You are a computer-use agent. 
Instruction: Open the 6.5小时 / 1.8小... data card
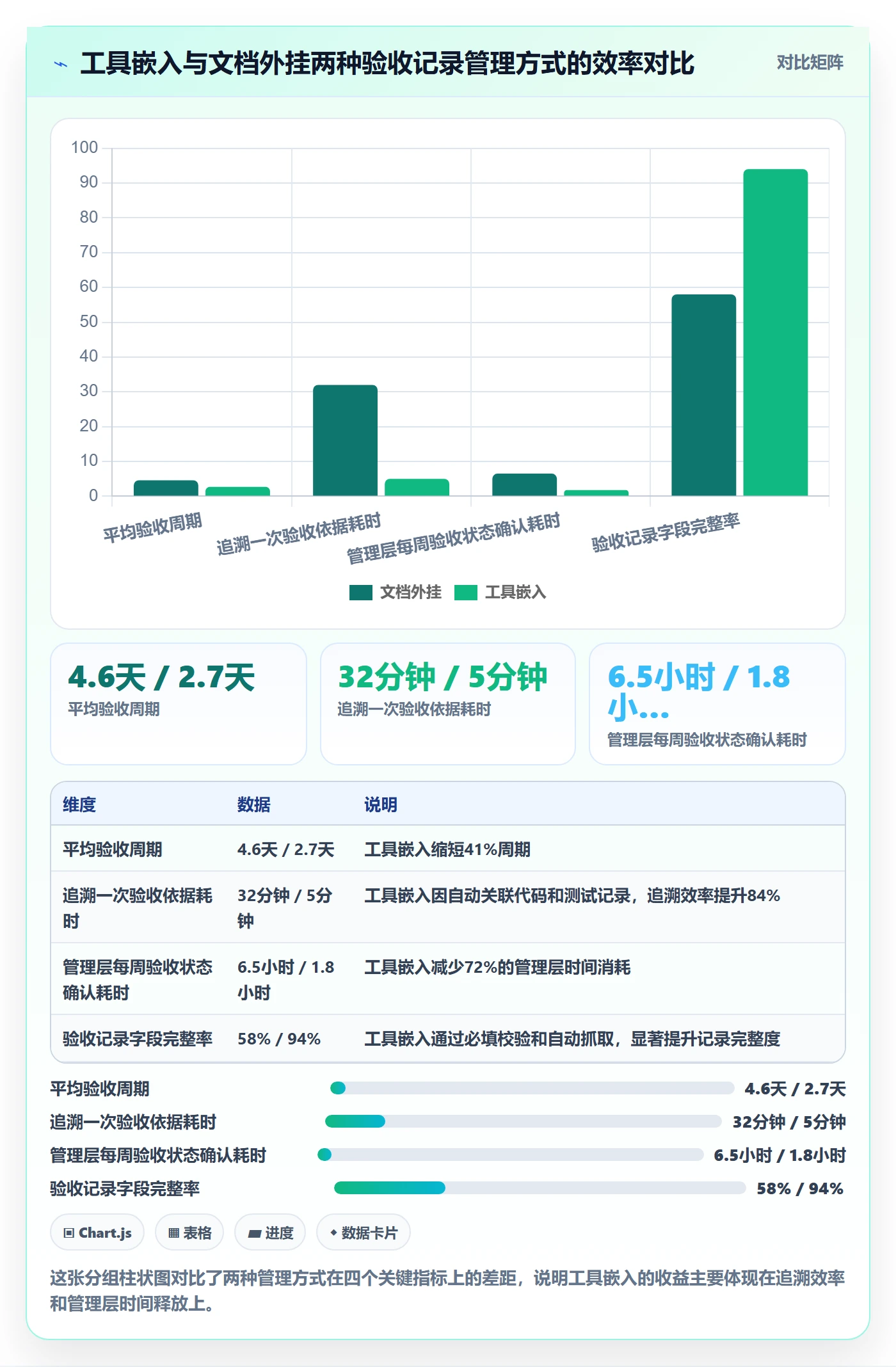[x=717, y=704]
